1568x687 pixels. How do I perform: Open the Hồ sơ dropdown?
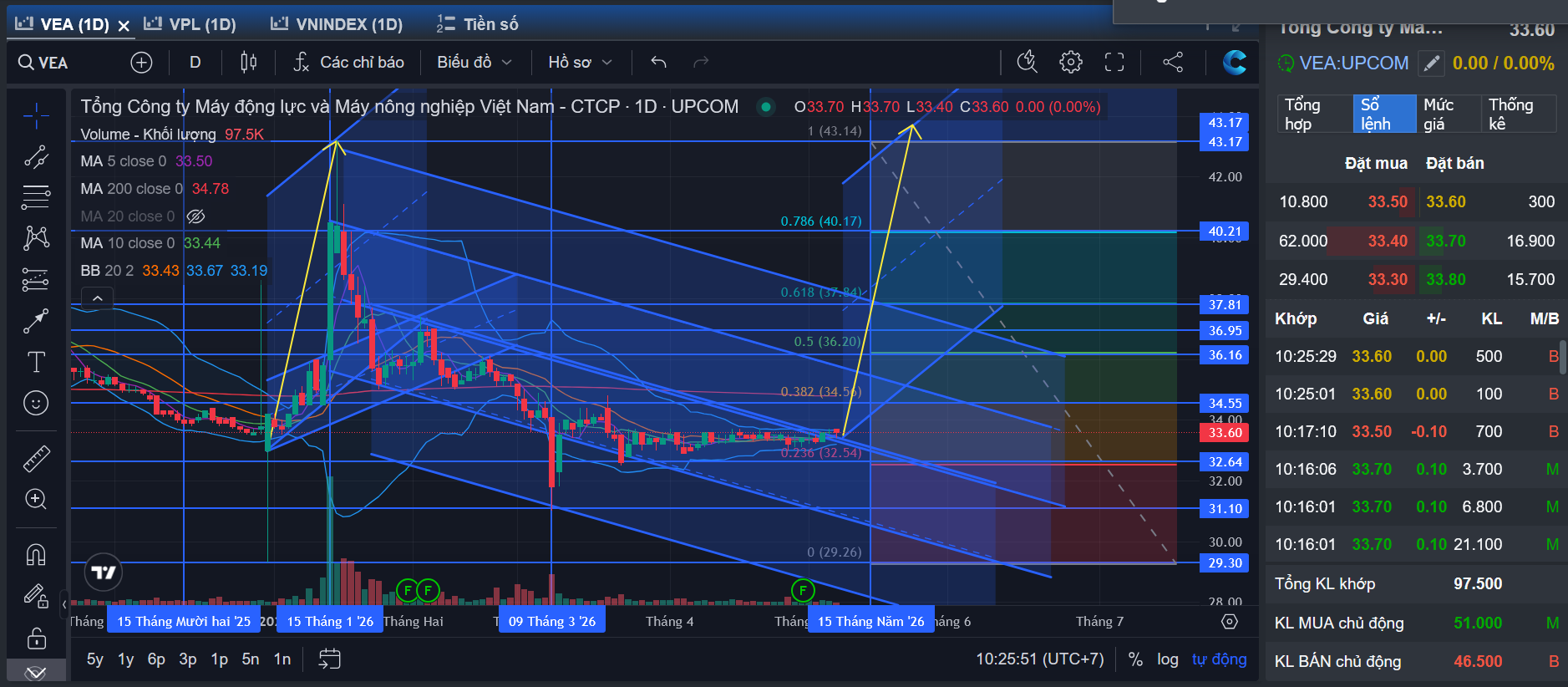tap(580, 63)
